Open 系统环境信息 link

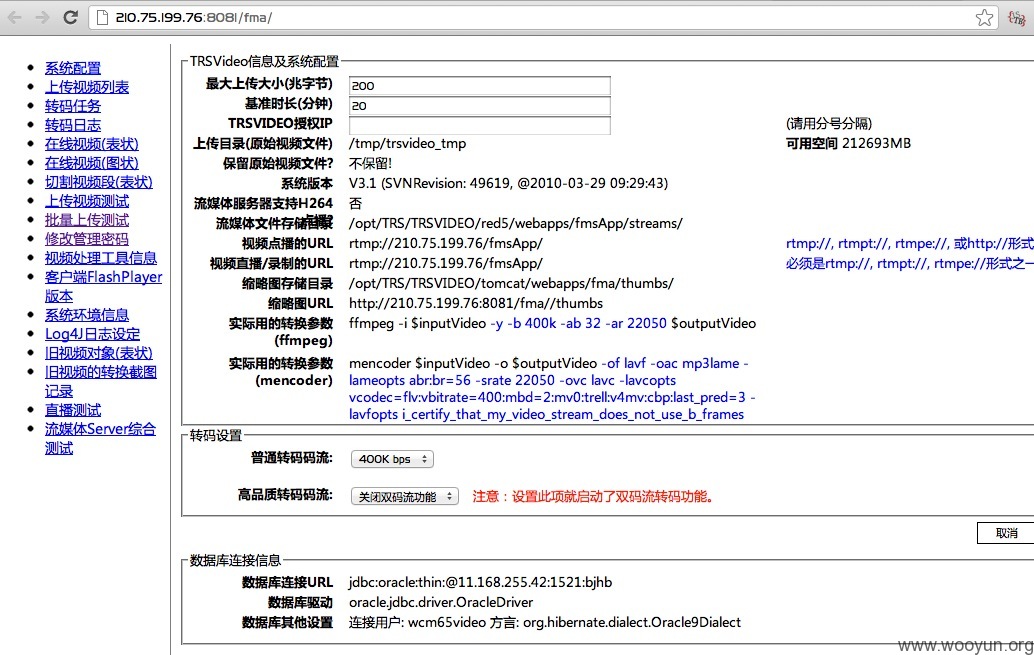pyautogui.click(x=87, y=315)
